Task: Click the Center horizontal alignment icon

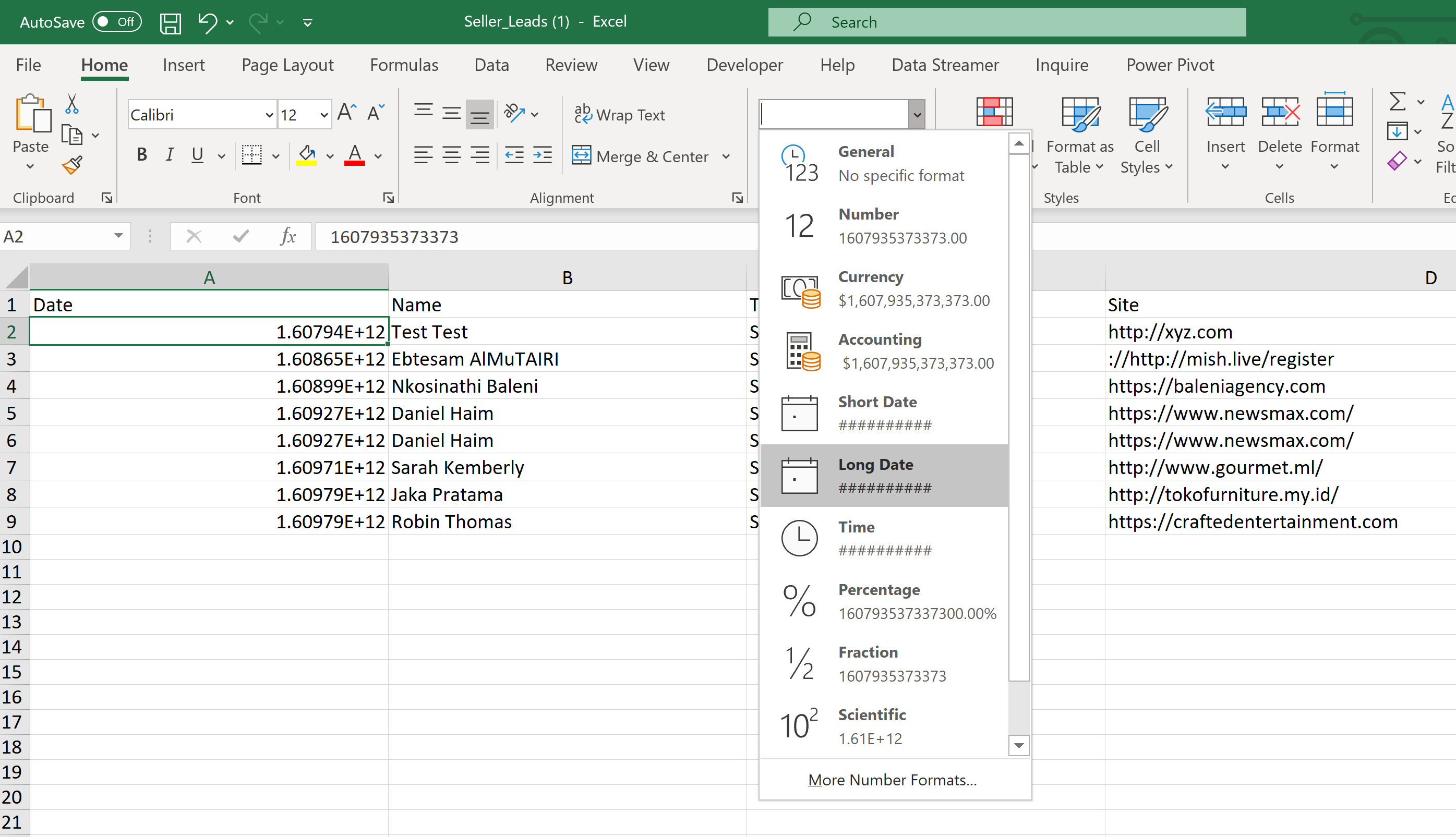Action: point(451,155)
